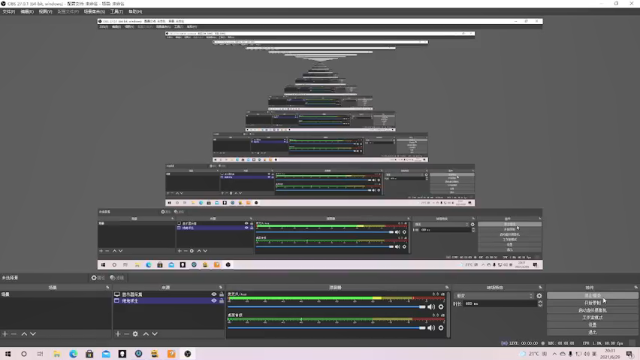Click the window capture source icon
The image size is (640, 360).
point(117,301)
